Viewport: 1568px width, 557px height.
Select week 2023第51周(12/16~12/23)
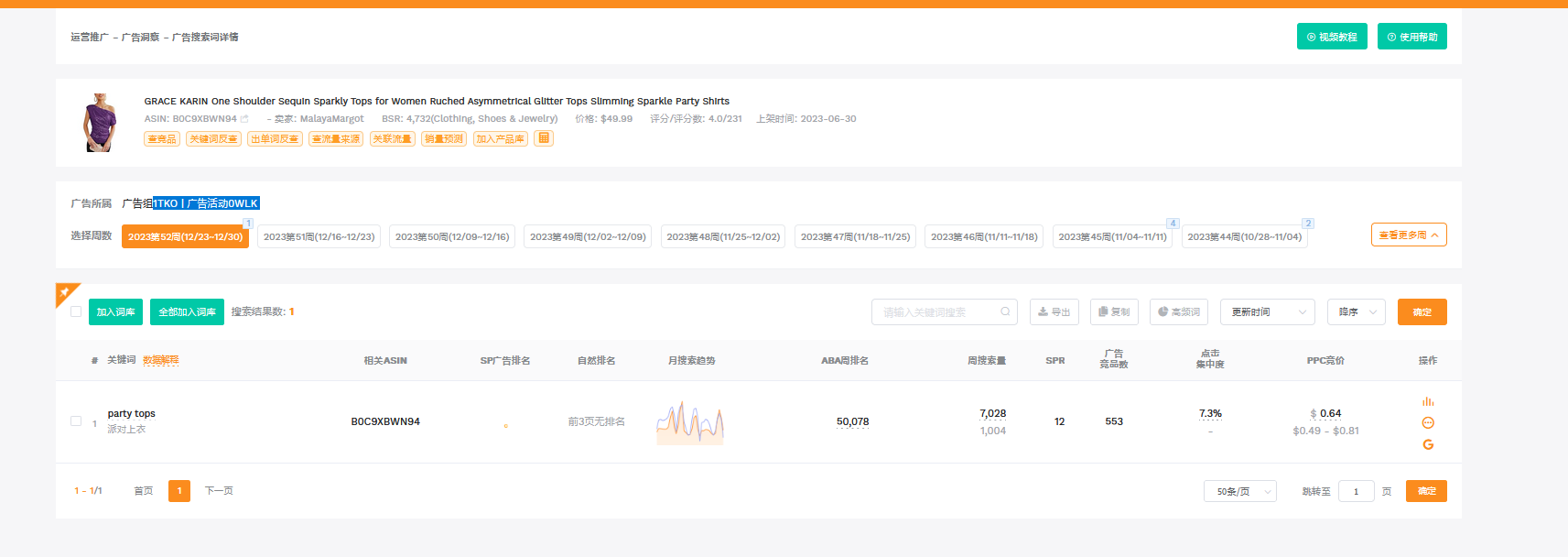319,236
